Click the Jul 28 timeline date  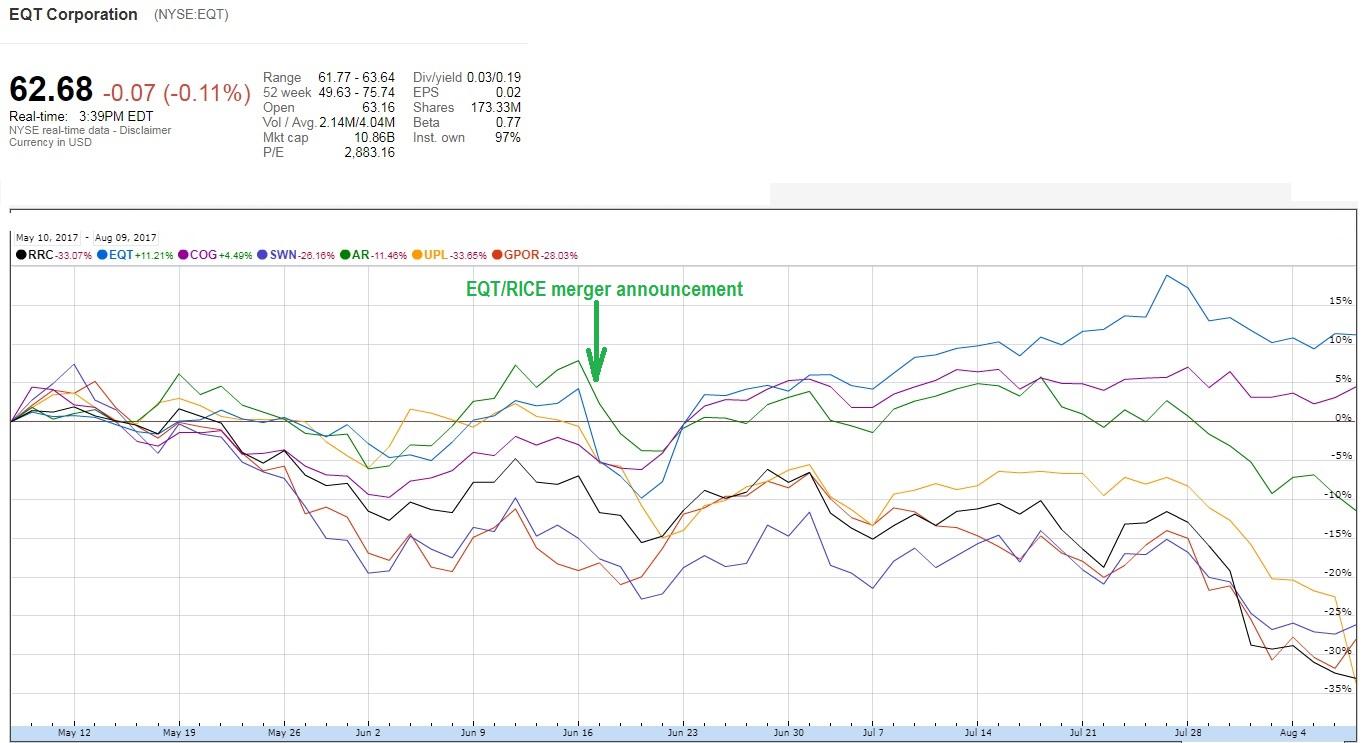(1187, 733)
